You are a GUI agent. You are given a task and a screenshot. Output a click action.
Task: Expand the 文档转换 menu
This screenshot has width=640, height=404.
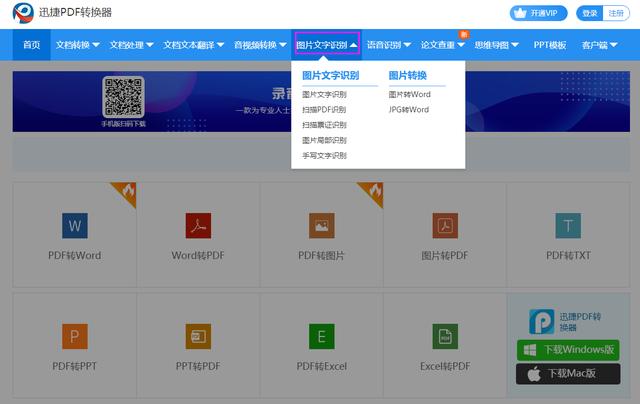coord(78,45)
